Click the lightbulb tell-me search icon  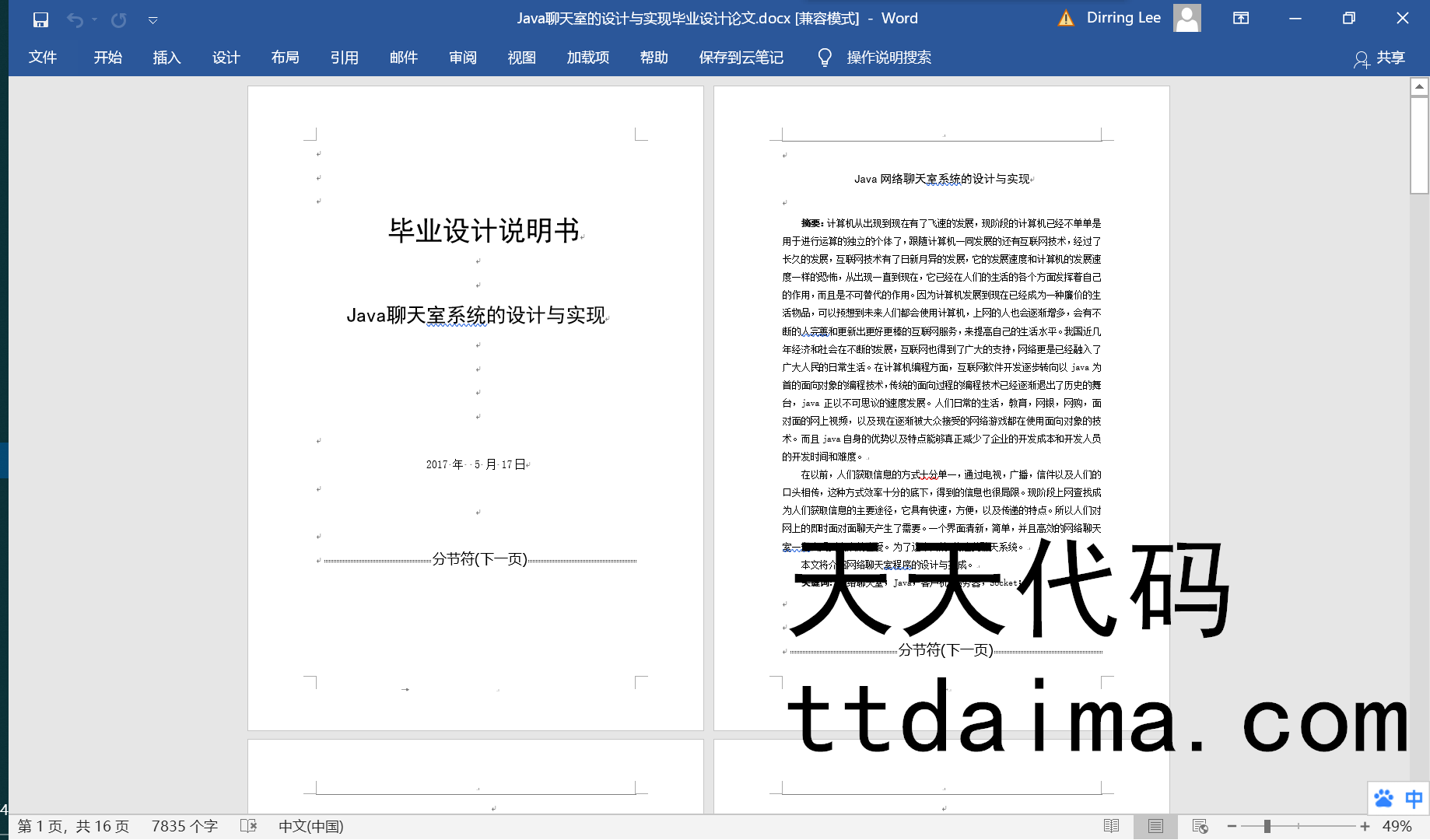point(825,58)
